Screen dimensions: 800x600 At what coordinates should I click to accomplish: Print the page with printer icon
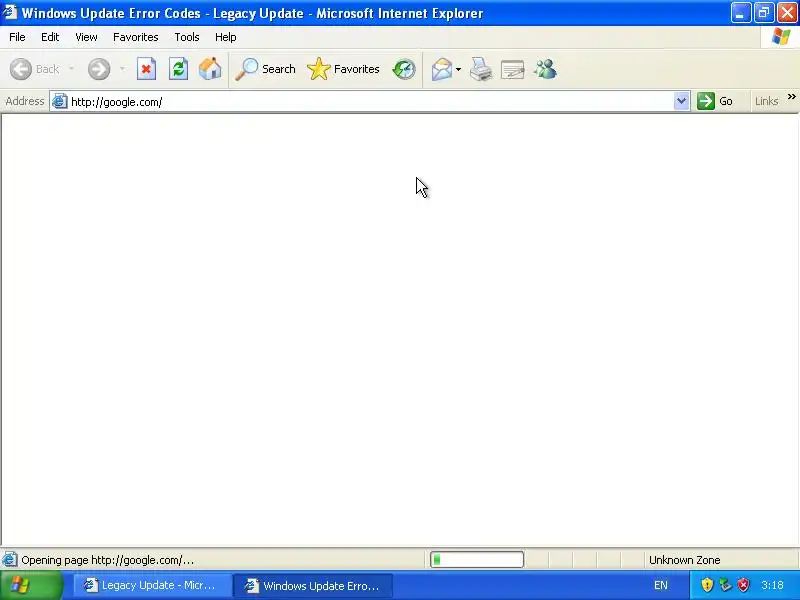481,69
